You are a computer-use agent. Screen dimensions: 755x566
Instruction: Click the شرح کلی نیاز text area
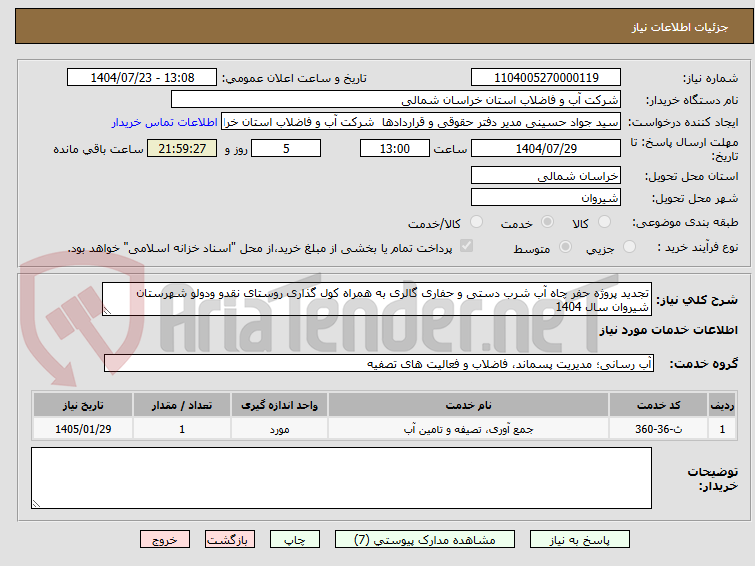tap(377, 299)
